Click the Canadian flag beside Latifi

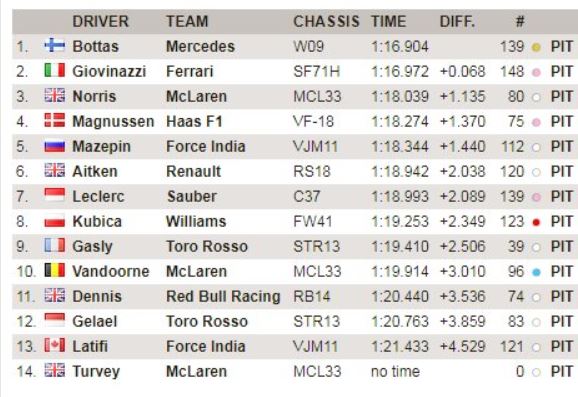pyautogui.click(x=55, y=345)
